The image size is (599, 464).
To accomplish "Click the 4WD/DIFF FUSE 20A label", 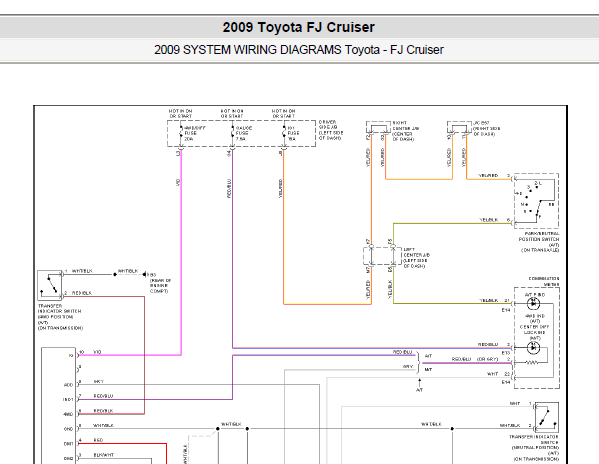I will [194, 134].
